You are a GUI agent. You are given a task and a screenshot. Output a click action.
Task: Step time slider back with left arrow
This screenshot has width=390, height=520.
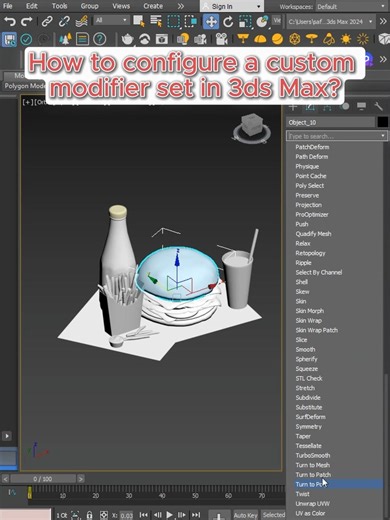click(5, 479)
